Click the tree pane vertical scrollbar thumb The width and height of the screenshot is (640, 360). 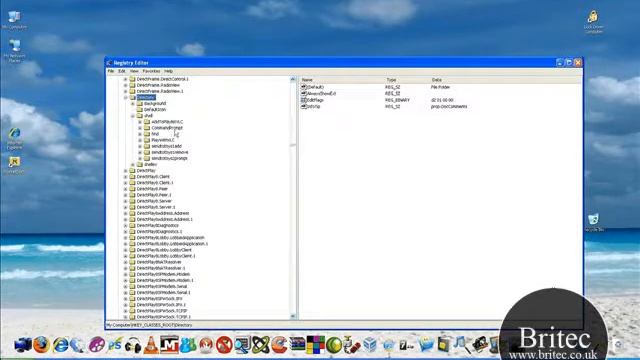(293, 145)
